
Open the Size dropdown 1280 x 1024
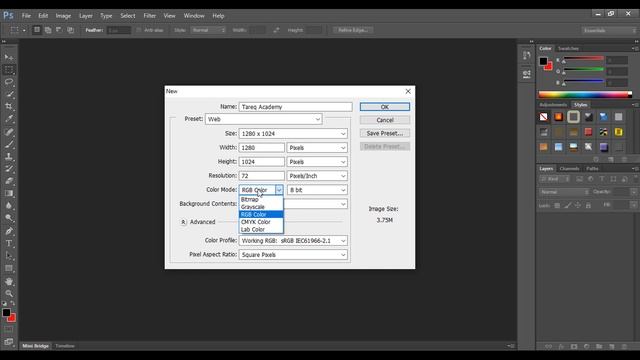[293, 133]
